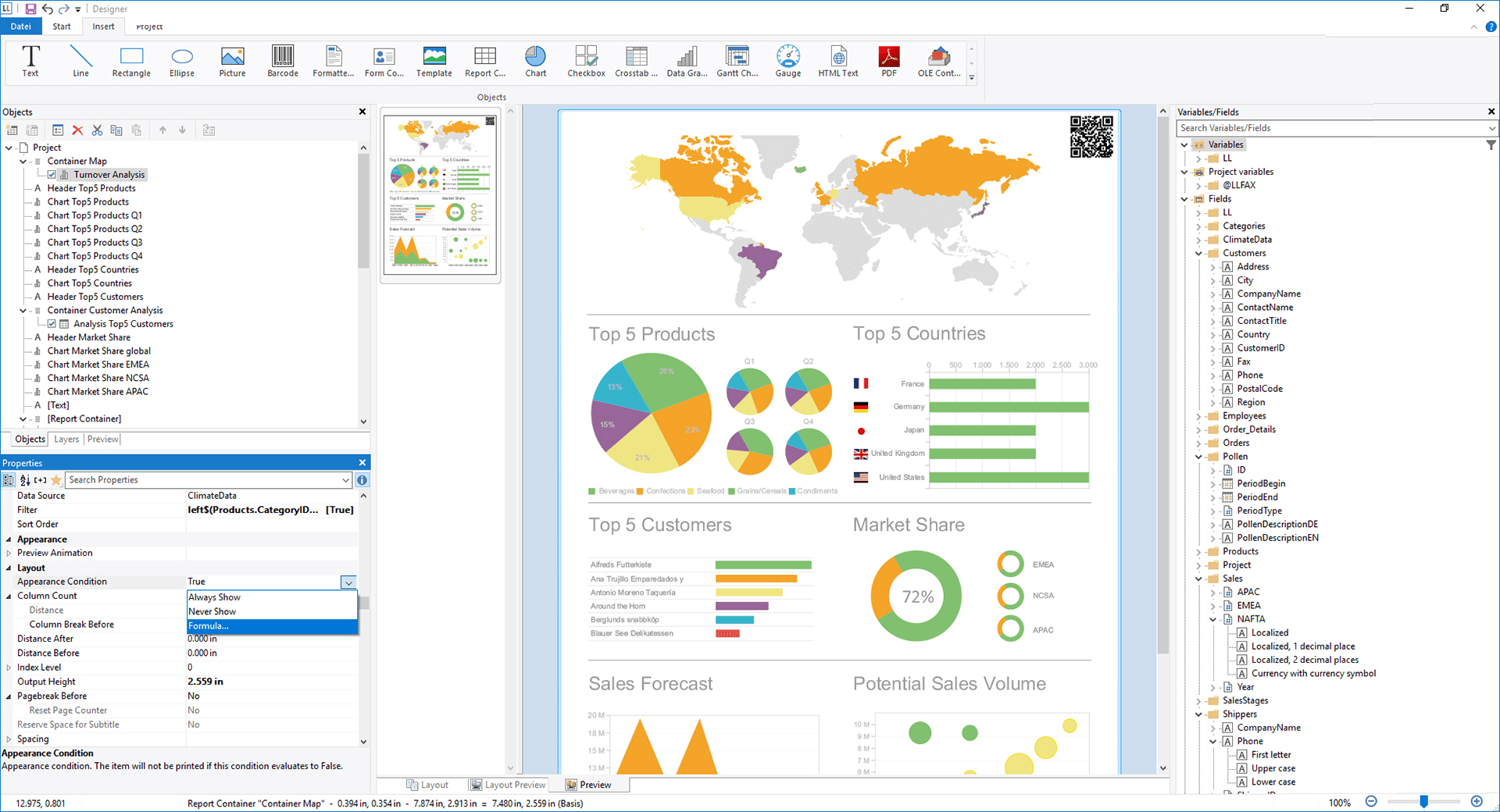Switch to the Insert ribbon tab
The image size is (1500, 812).
103,26
